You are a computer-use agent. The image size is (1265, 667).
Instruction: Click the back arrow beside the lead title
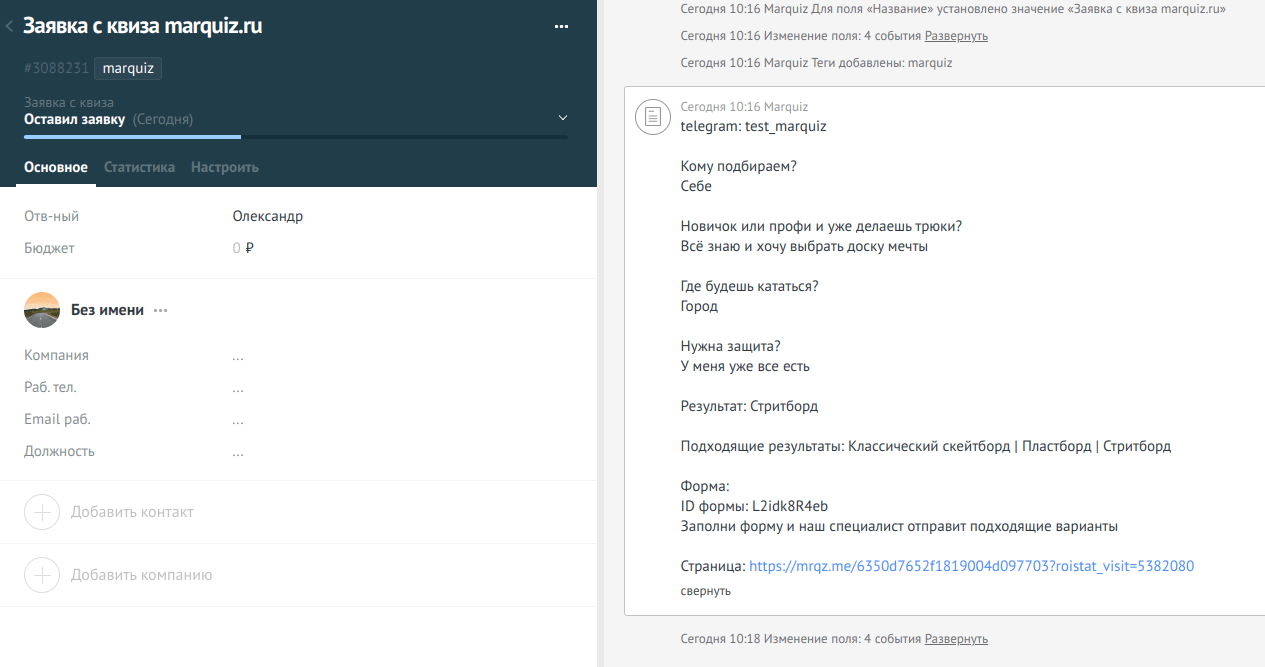coord(9,27)
